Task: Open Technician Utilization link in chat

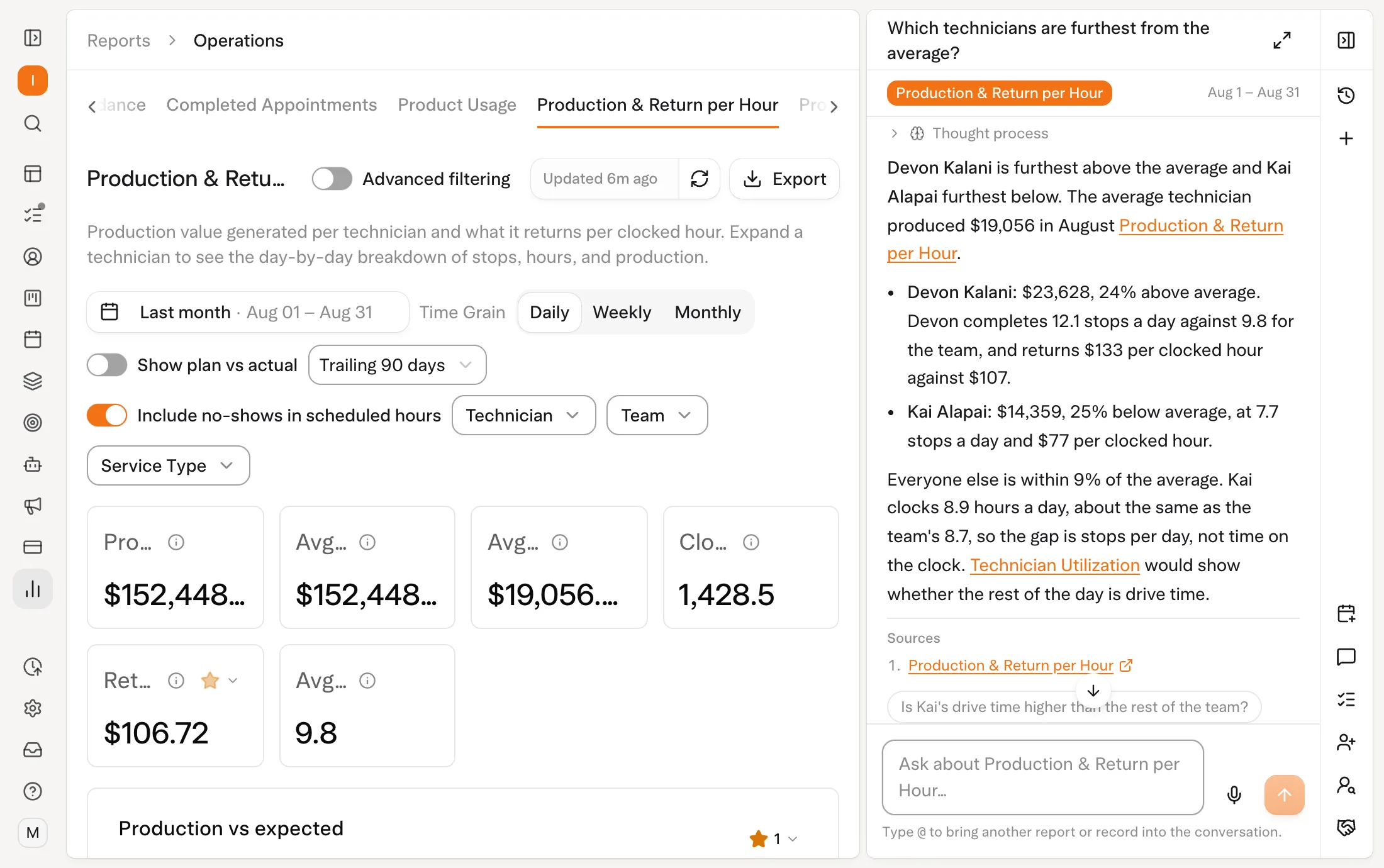Action: pyautogui.click(x=1054, y=565)
